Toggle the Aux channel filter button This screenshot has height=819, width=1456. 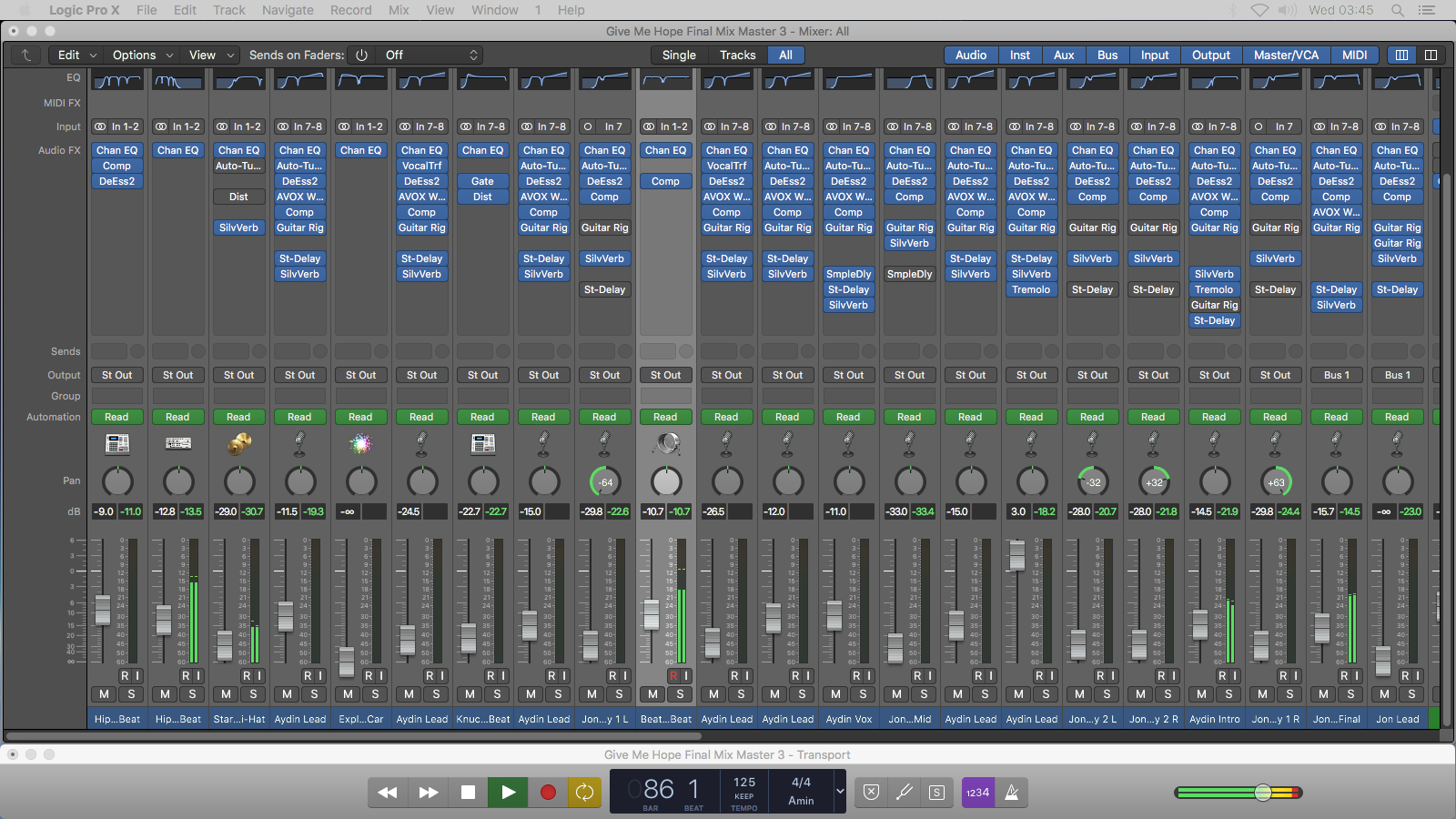(x=1064, y=55)
